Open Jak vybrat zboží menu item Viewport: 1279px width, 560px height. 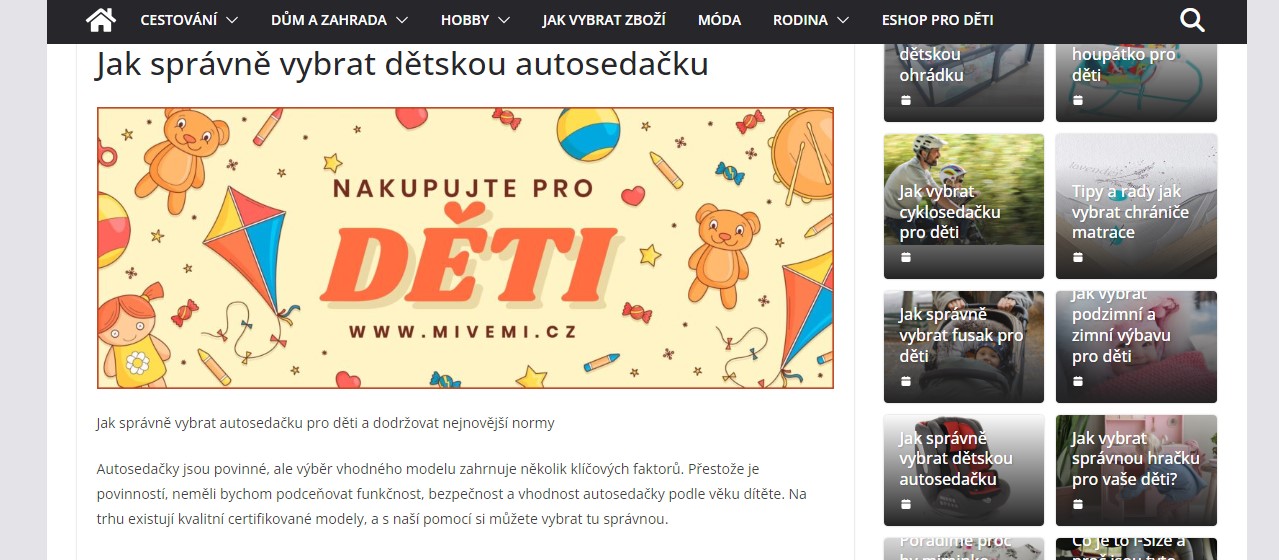(604, 20)
